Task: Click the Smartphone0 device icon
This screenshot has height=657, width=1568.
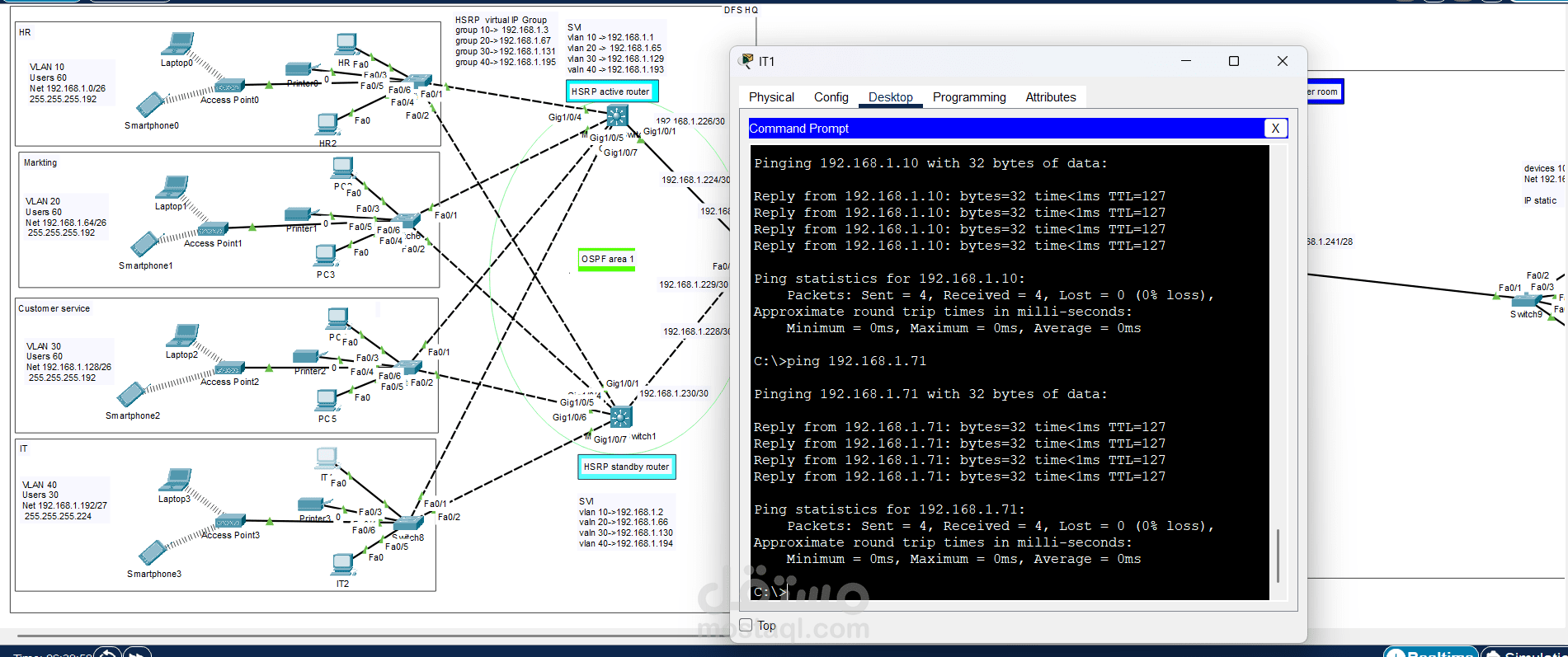Action: tap(149, 104)
